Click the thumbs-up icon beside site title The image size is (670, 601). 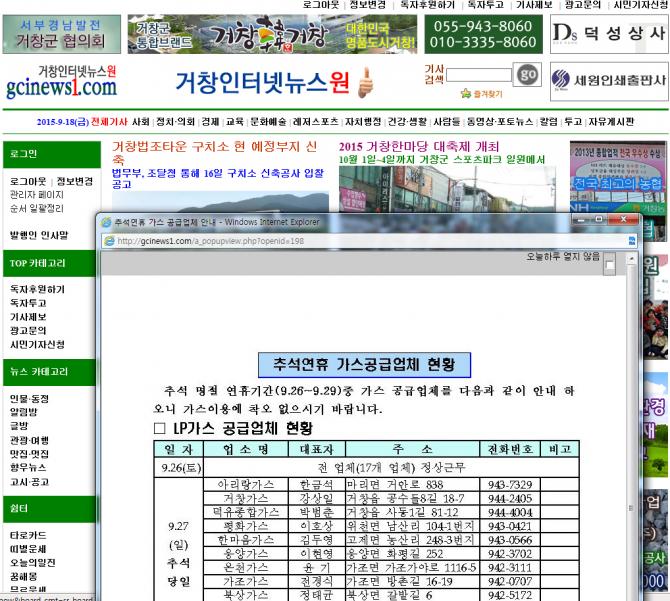(x=365, y=82)
